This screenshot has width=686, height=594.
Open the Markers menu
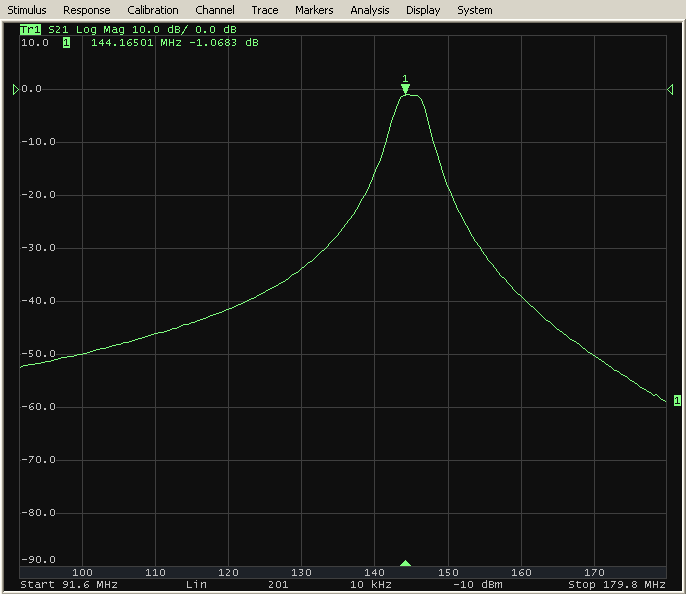coord(314,10)
